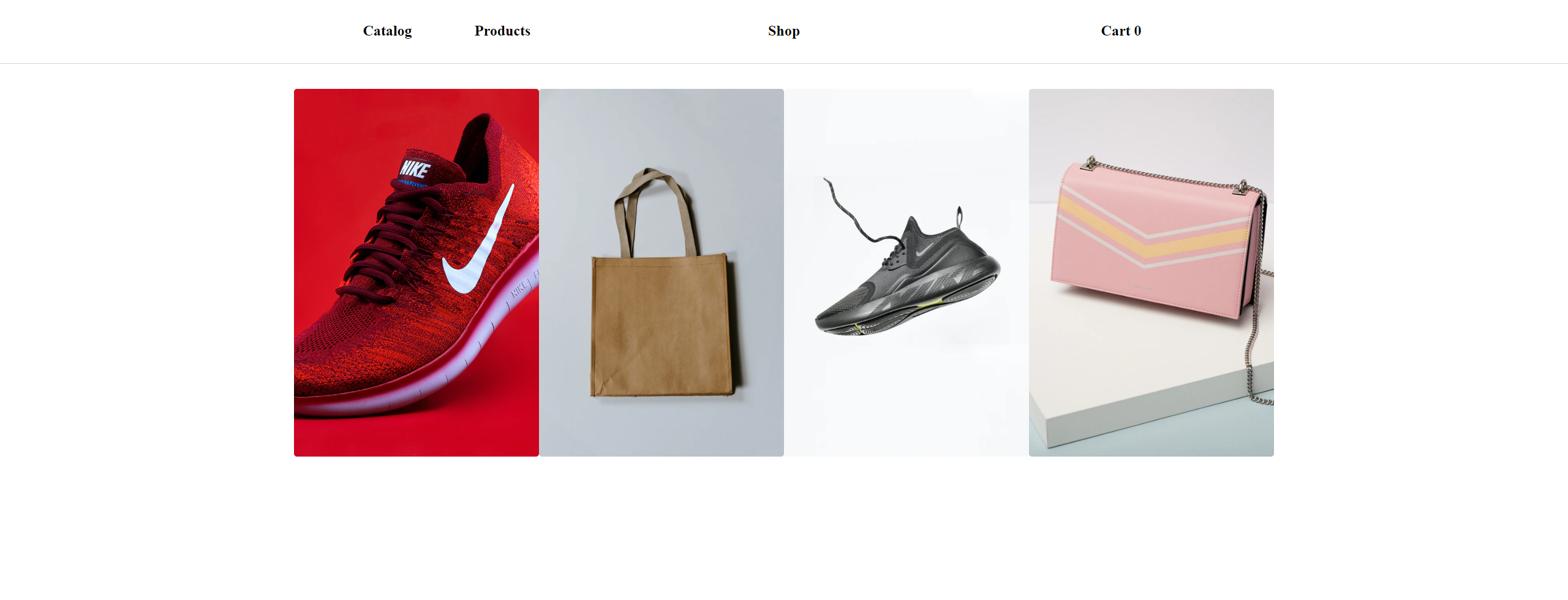
Task: Go to the Products page
Action: pyautogui.click(x=502, y=31)
